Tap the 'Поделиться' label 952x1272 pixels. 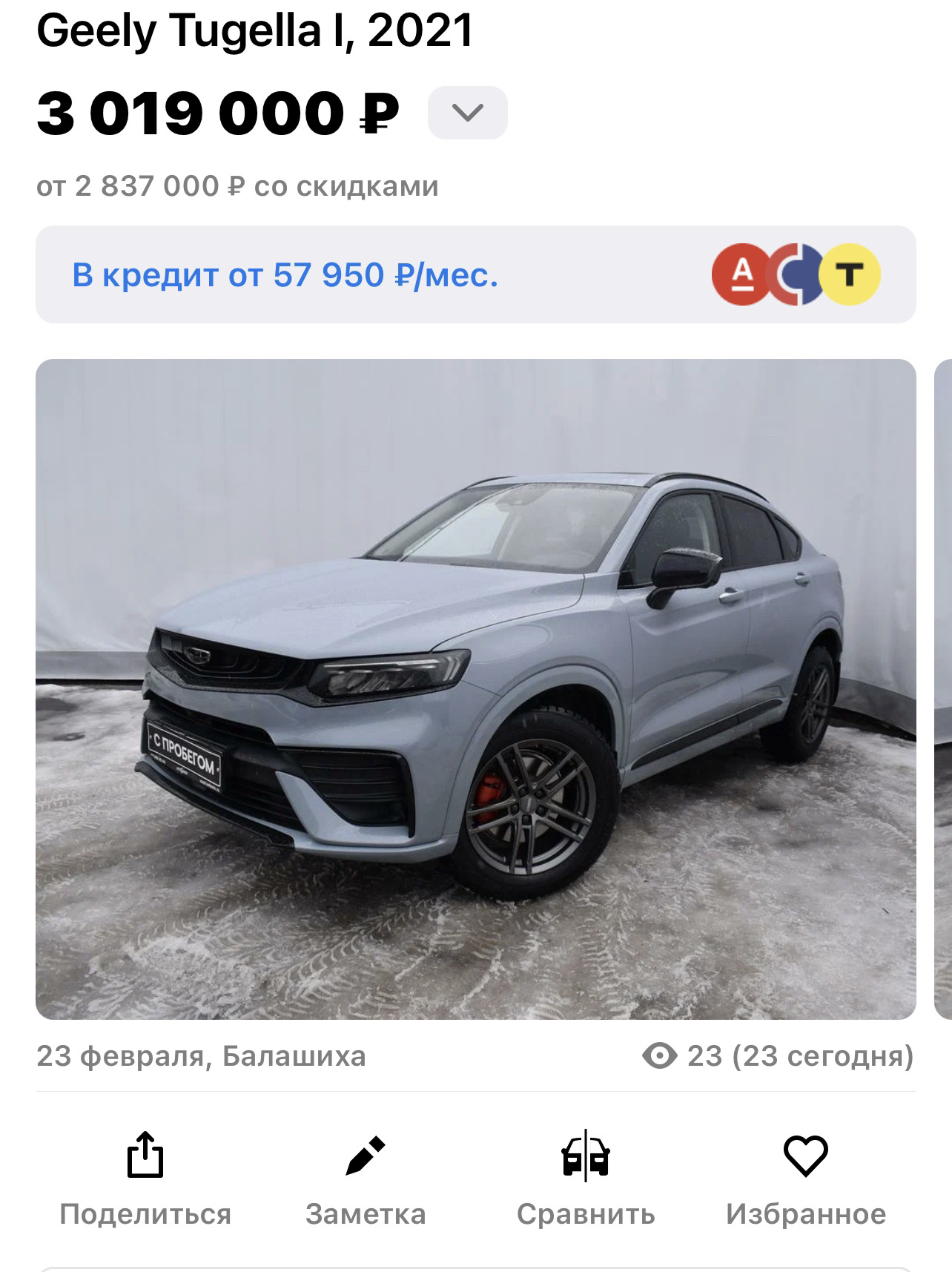145,1214
